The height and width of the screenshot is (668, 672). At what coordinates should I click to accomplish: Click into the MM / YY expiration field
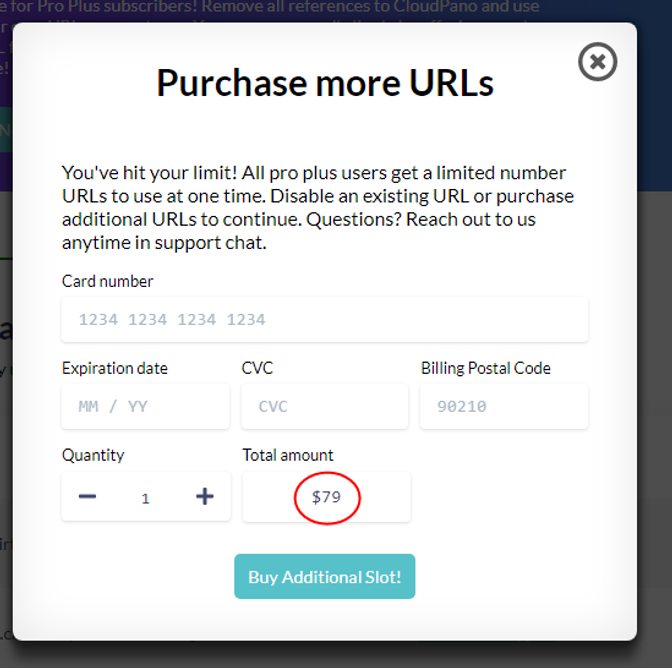[x=145, y=407]
